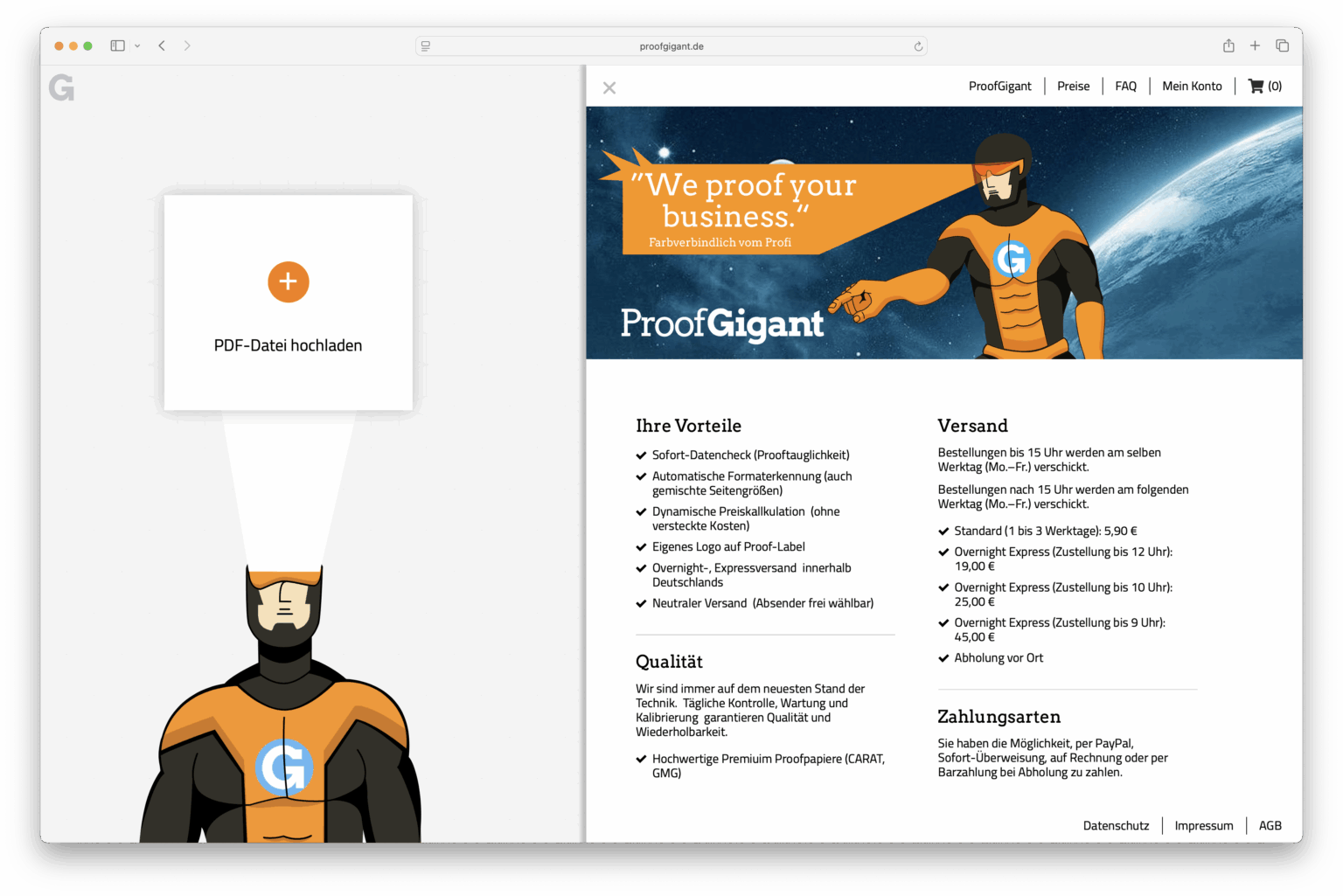Click the page settings icon in address bar
Image resolution: width=1343 pixels, height=896 pixels.
(426, 46)
